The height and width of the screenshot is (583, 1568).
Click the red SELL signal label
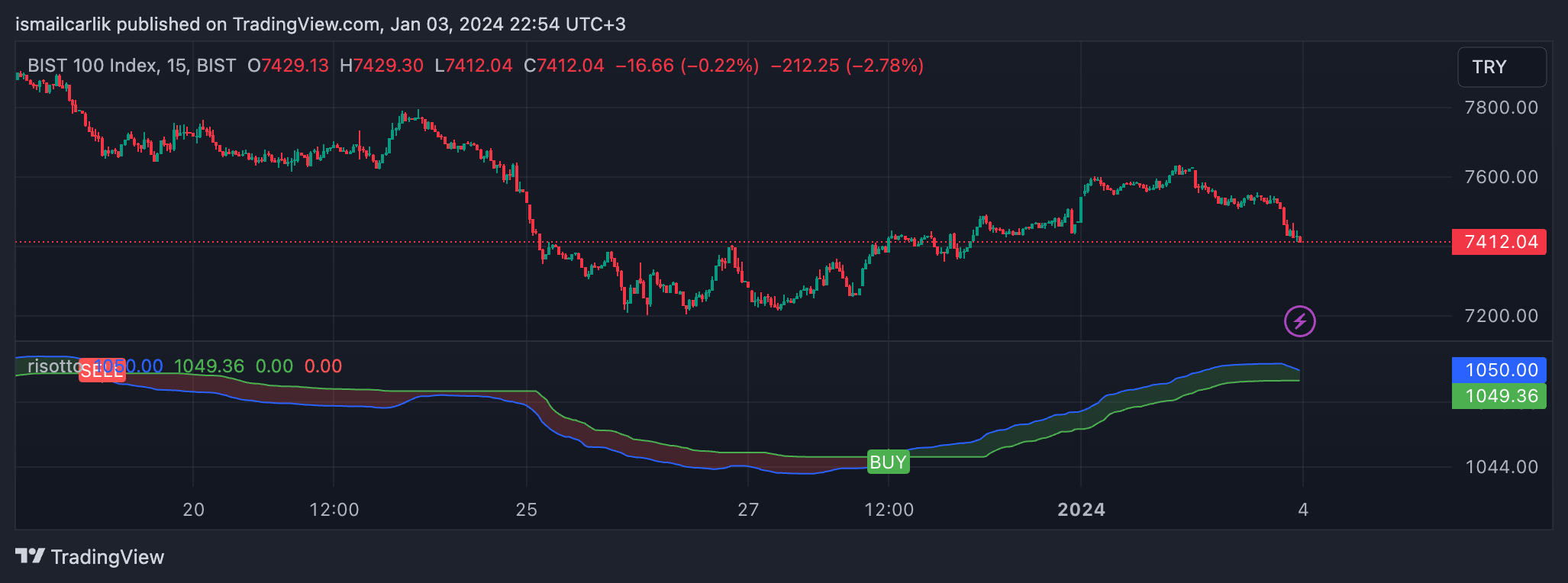click(x=102, y=371)
